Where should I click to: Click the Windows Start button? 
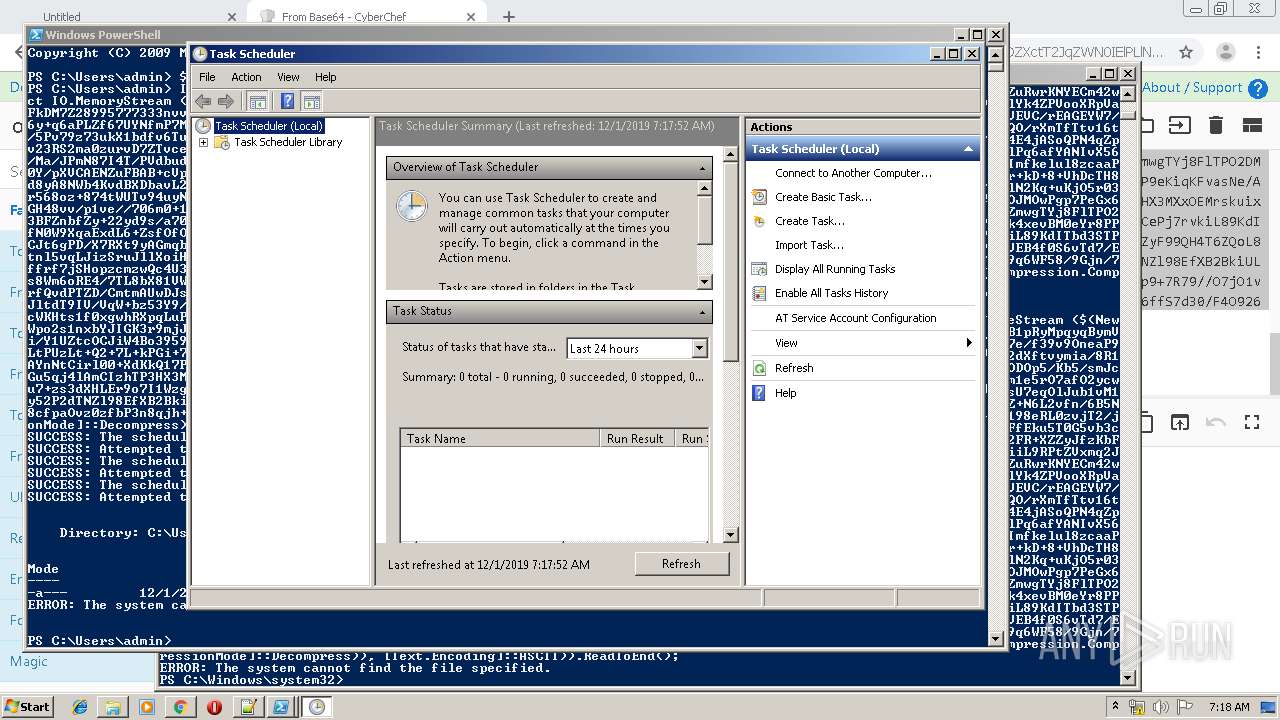click(x=27, y=706)
